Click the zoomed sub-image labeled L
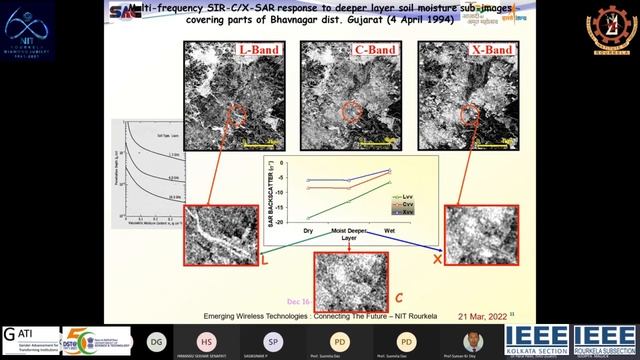The height and width of the screenshot is (360, 640). 221,236
